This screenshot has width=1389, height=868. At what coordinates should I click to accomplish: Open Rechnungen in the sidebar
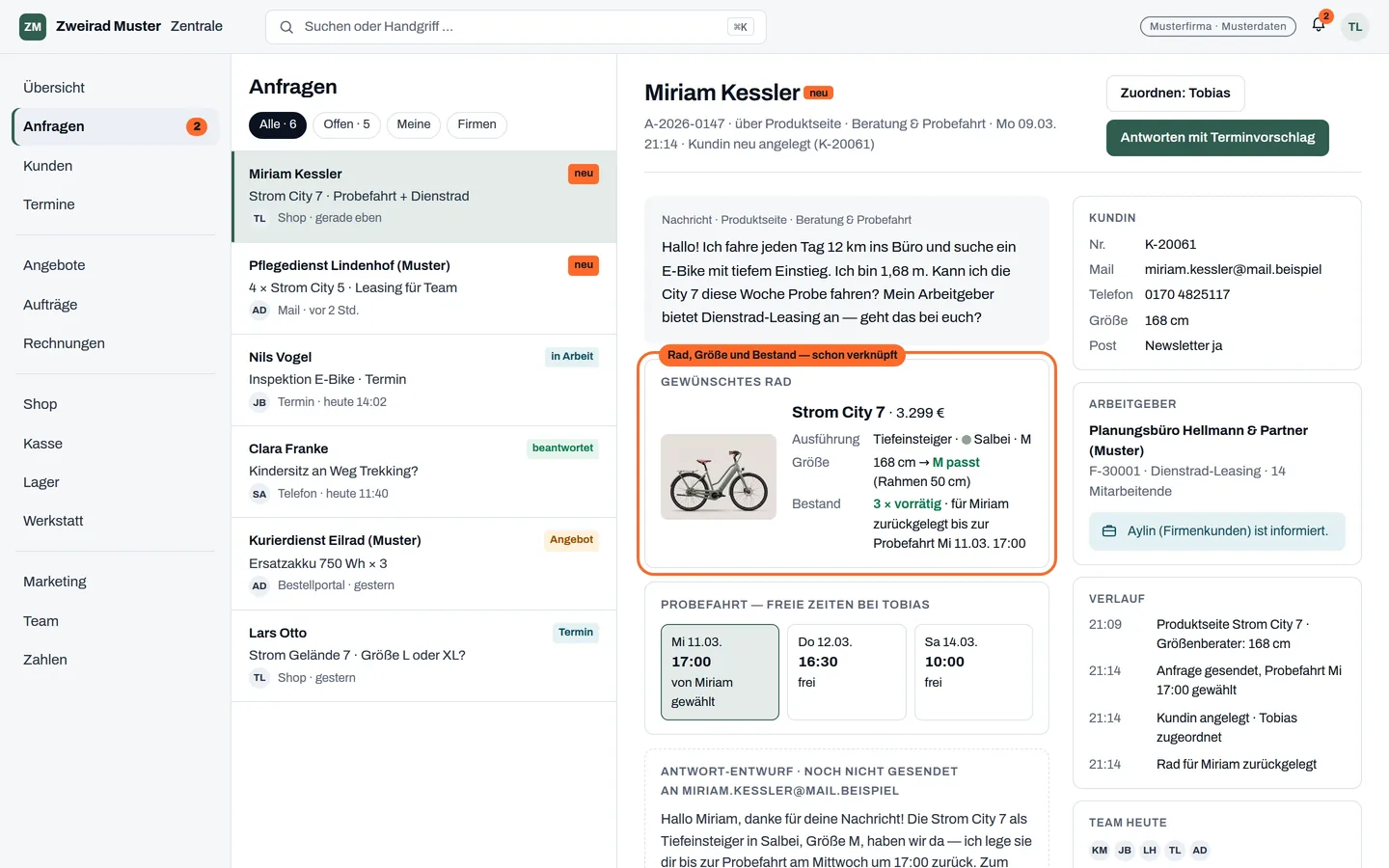point(116,343)
